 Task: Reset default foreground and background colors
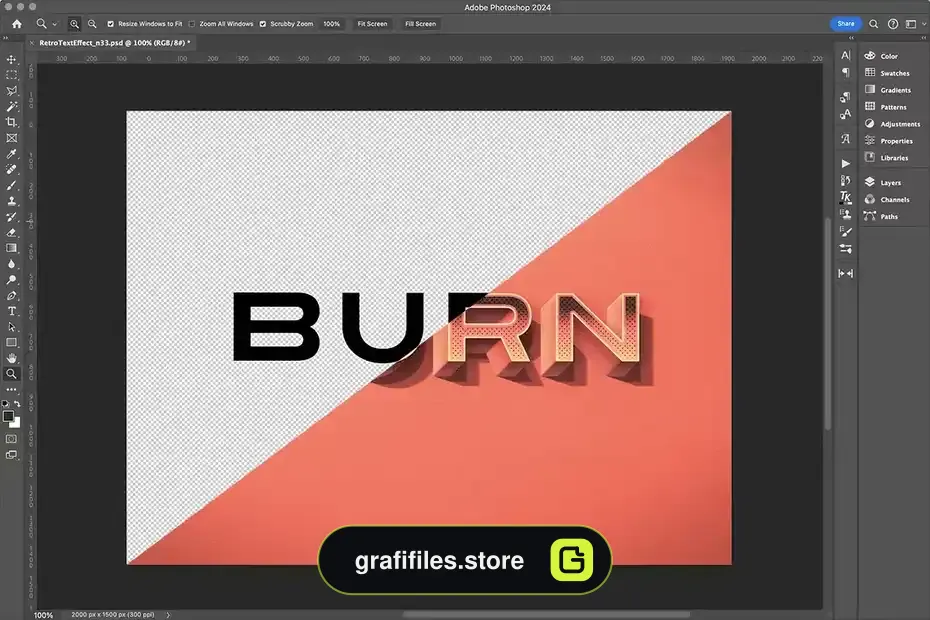pyautogui.click(x=5, y=403)
